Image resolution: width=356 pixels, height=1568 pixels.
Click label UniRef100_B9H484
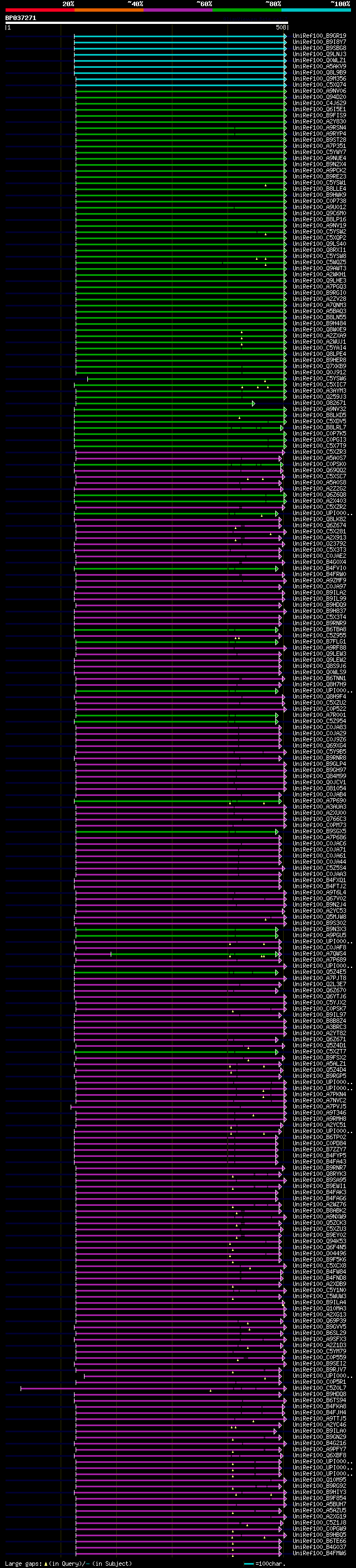point(319,324)
